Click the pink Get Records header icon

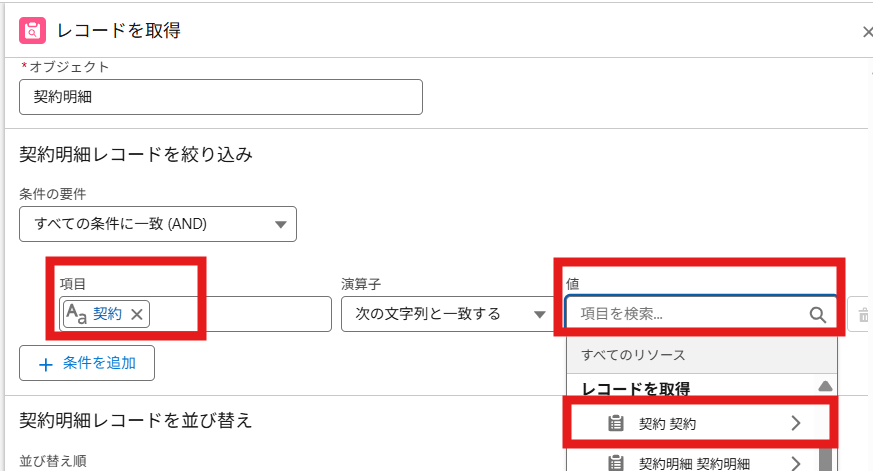(x=32, y=31)
